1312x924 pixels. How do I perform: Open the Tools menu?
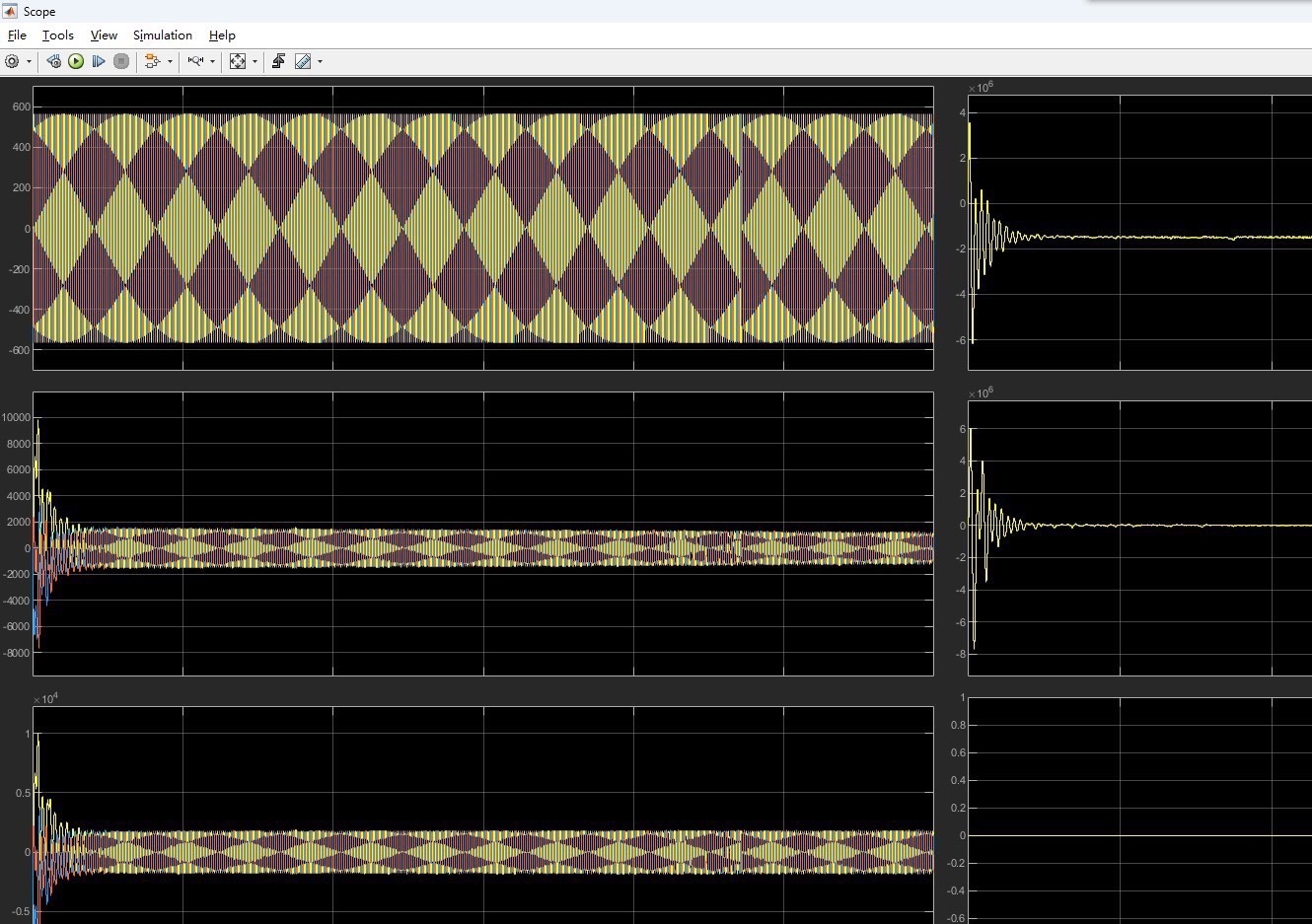pos(57,35)
